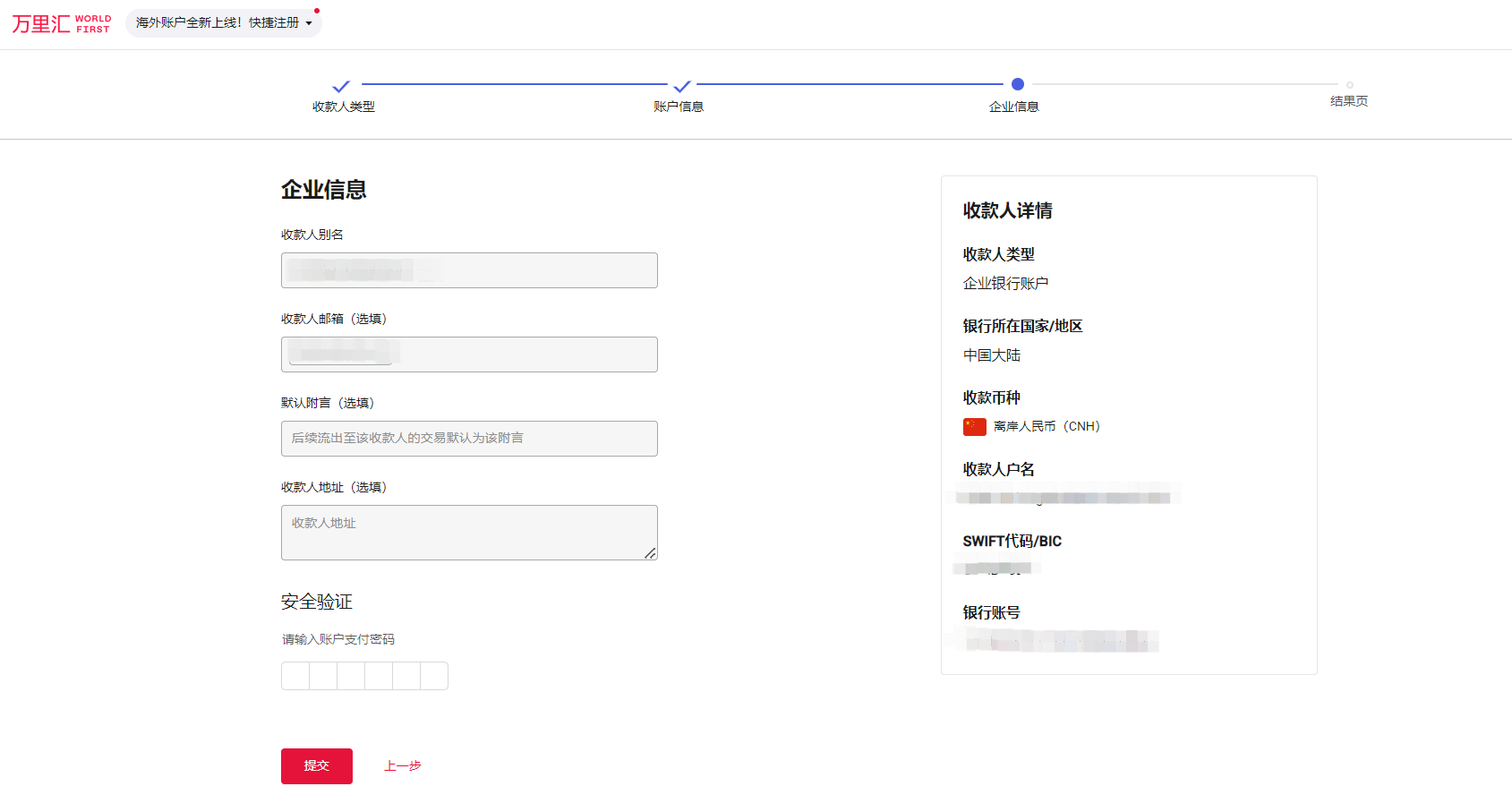Click the 收款人类型 step label
The height and width of the screenshot is (786, 1512).
[343, 107]
